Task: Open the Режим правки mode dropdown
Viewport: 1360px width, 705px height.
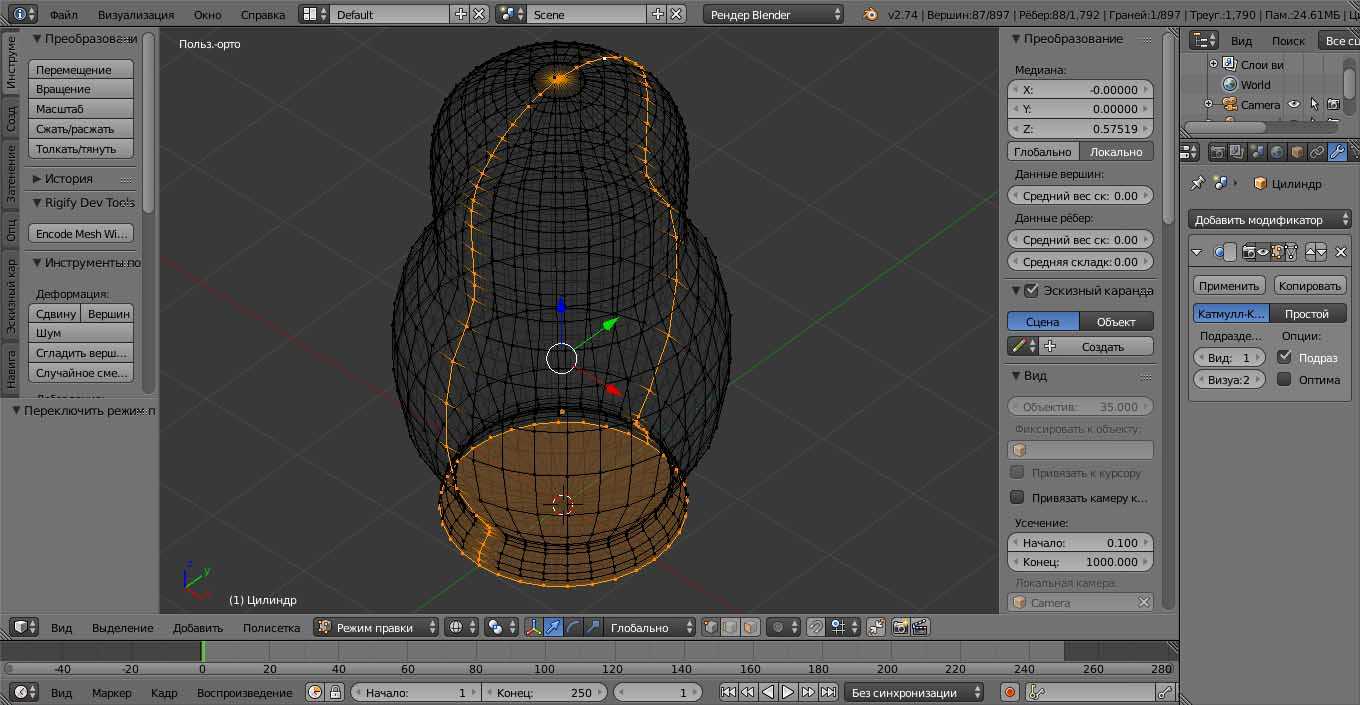Action: (376, 627)
